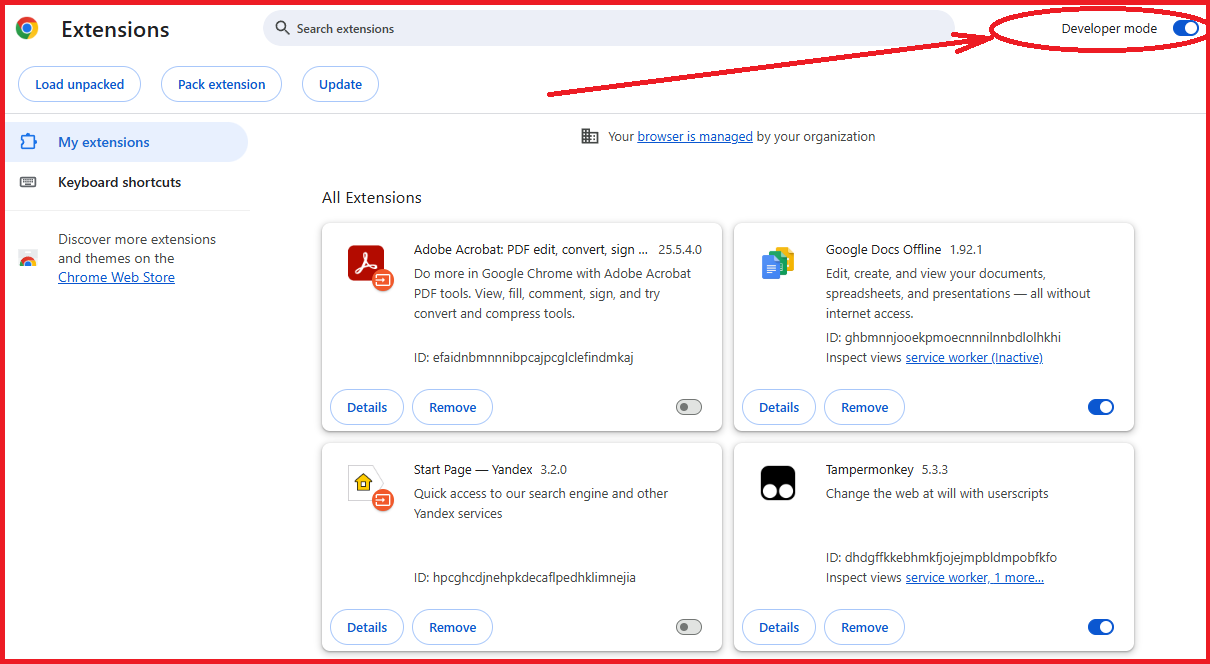Click the Extensions page title
This screenshot has width=1210, height=664.
115,29
